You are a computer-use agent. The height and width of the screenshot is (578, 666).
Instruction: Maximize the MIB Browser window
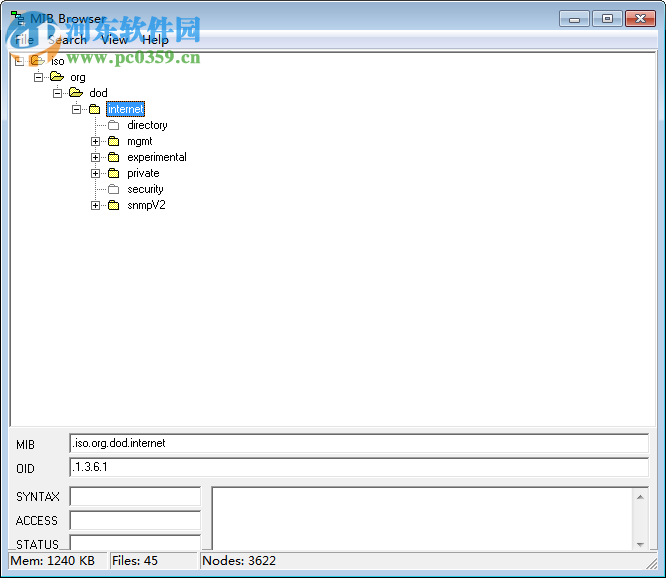tap(607, 19)
